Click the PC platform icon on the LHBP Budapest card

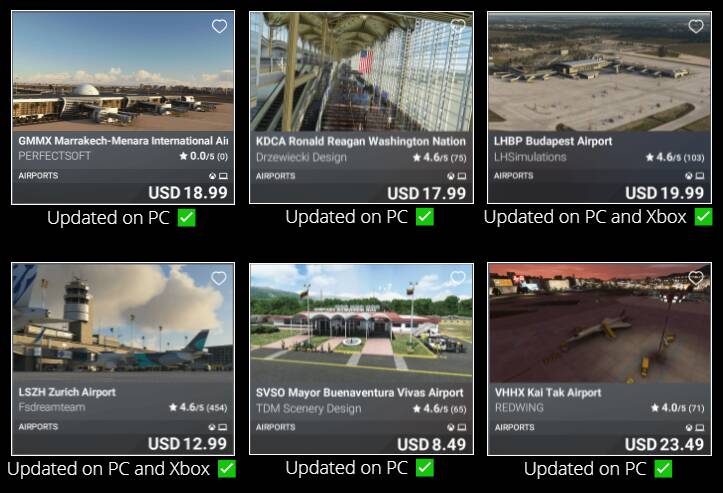point(700,176)
